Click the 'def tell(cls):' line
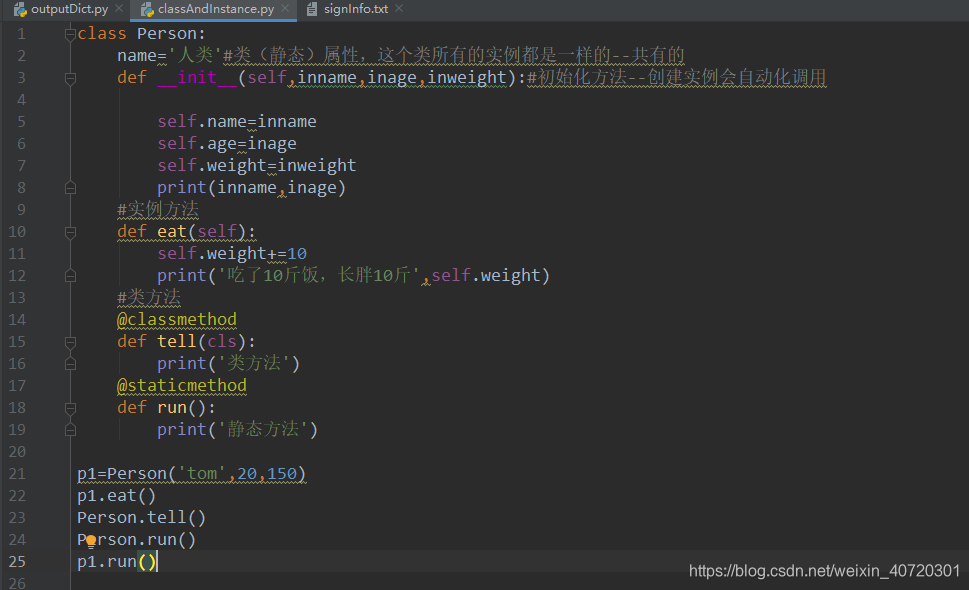The image size is (969, 590). click(x=187, y=341)
